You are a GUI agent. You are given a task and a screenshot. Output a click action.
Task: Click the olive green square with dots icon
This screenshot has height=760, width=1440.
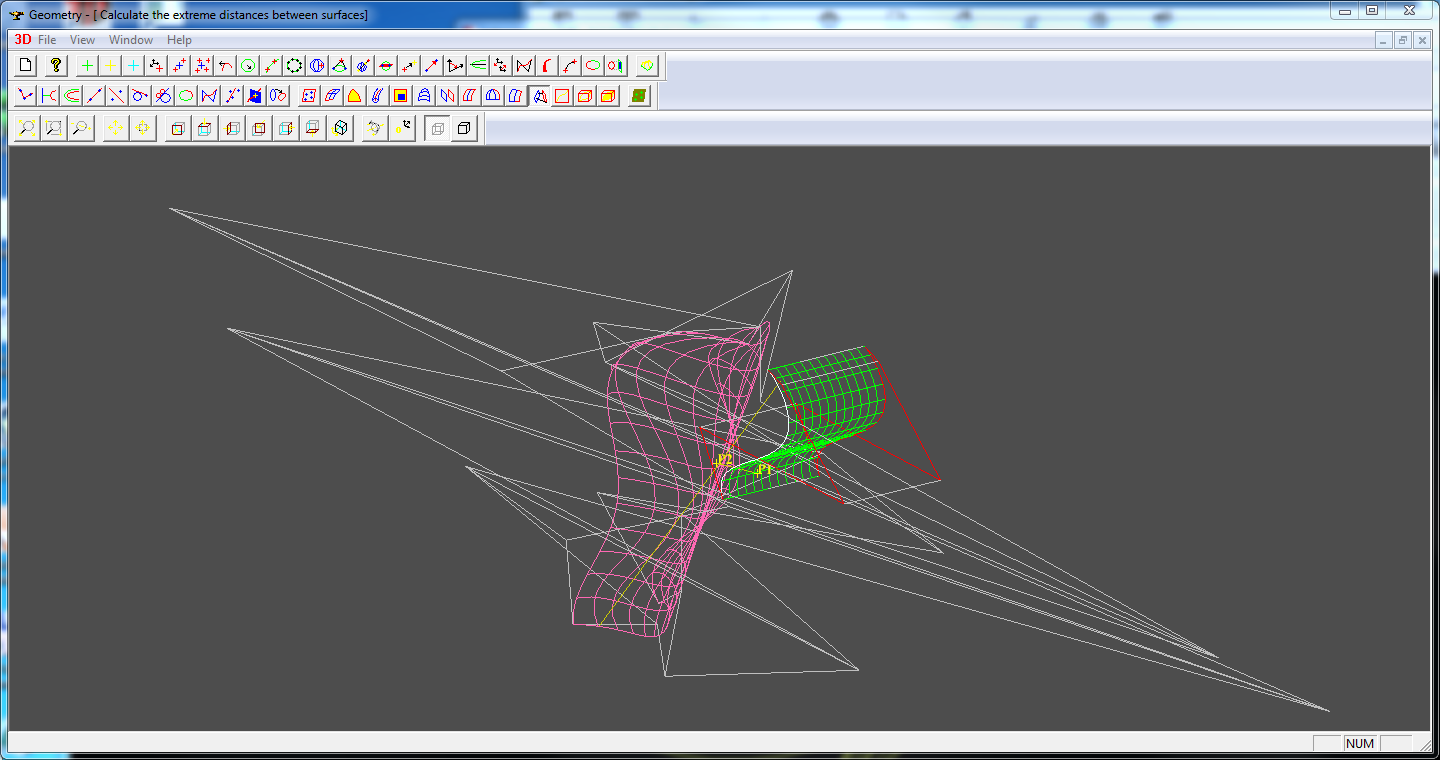pos(639,96)
